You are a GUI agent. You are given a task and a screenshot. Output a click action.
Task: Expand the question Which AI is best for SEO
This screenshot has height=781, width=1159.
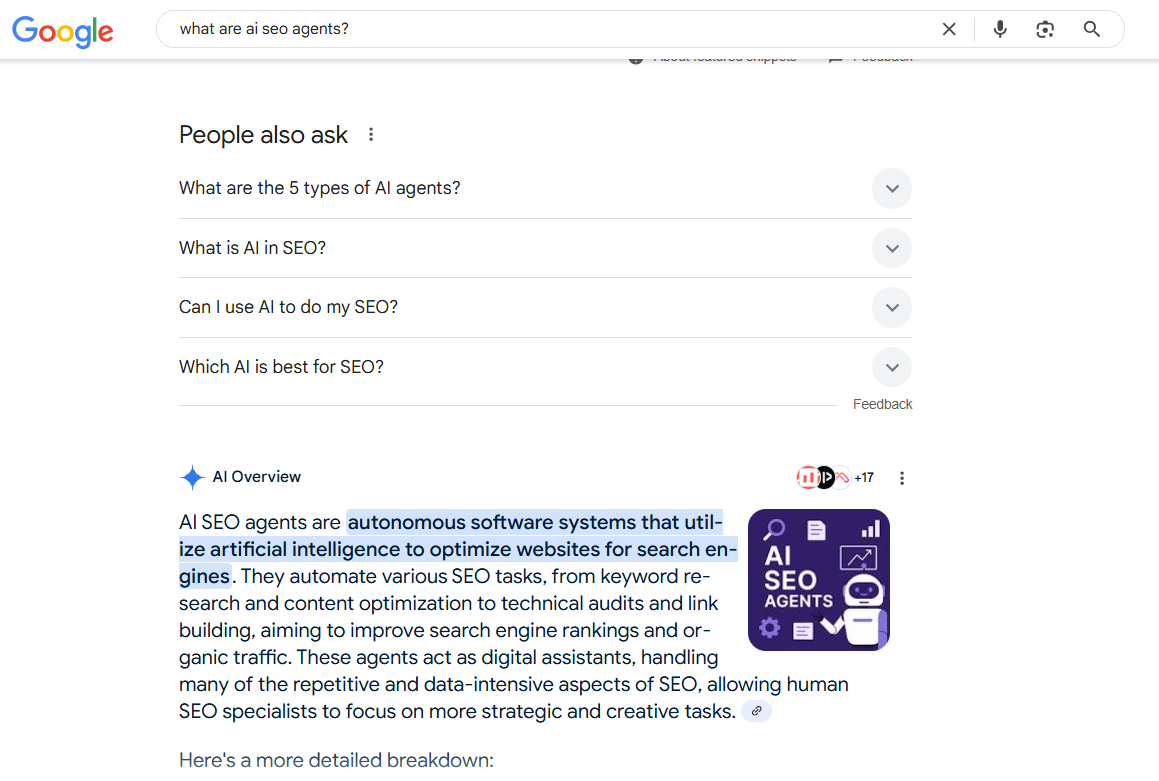891,367
